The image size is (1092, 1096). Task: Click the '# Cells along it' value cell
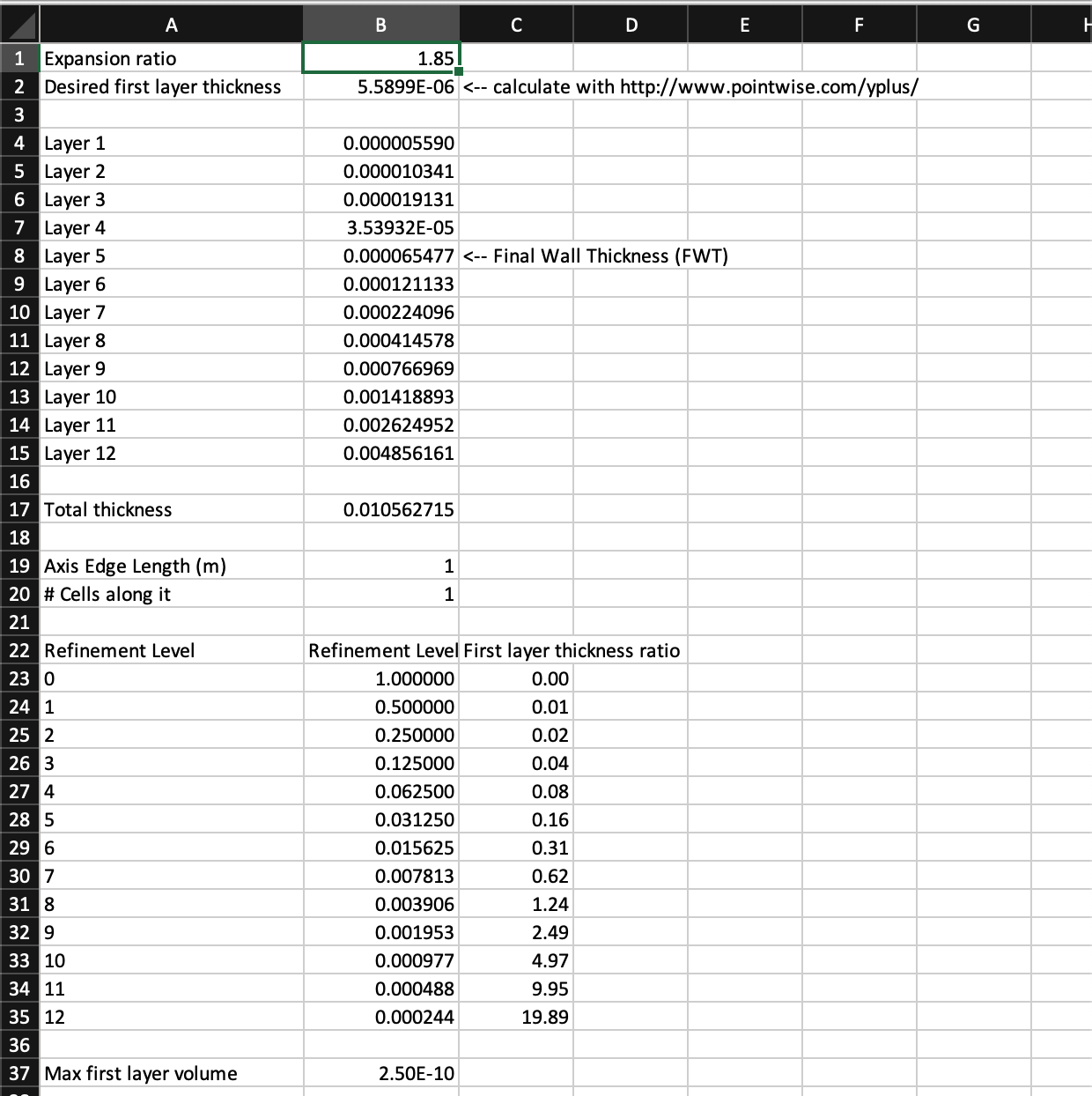(x=381, y=594)
